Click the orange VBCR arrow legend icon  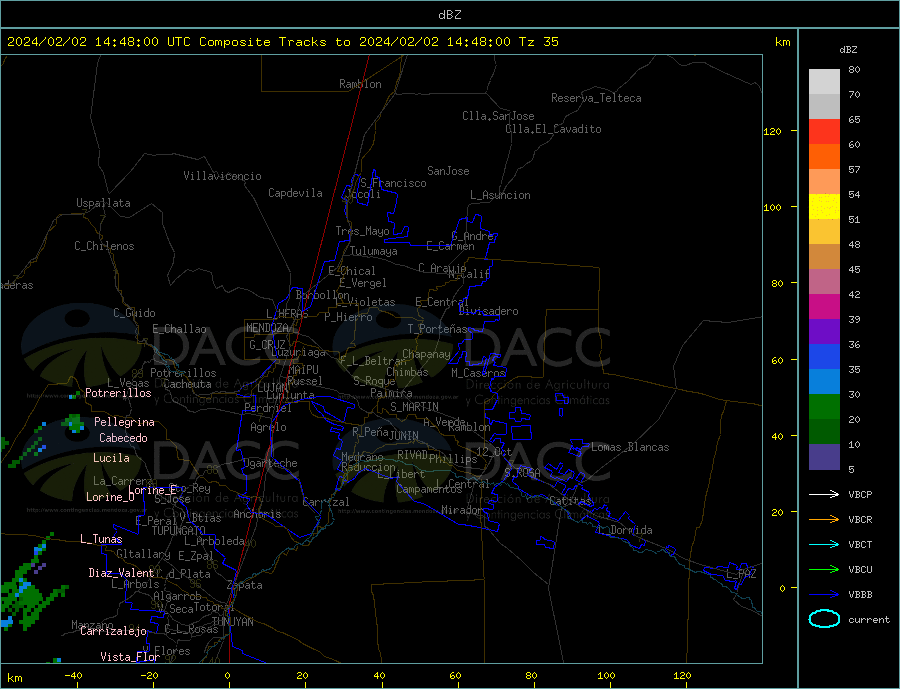point(824,519)
